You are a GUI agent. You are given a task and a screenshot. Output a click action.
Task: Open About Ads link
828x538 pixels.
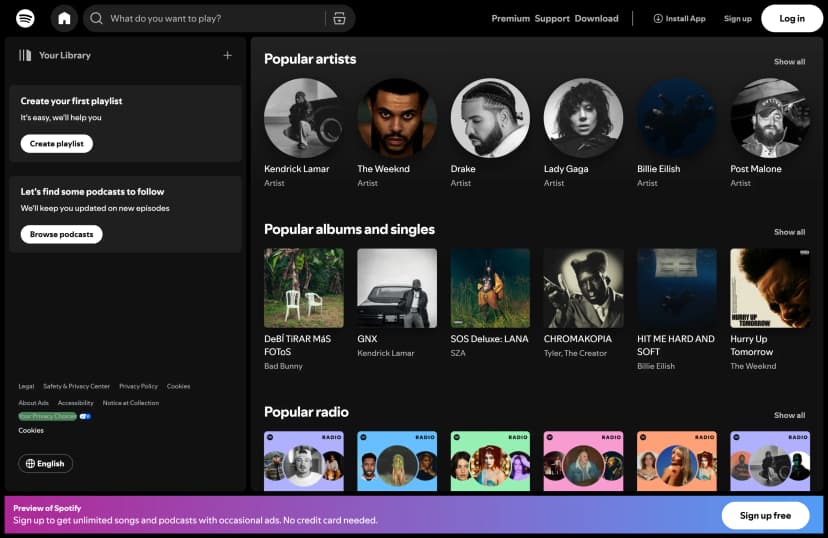click(33, 403)
